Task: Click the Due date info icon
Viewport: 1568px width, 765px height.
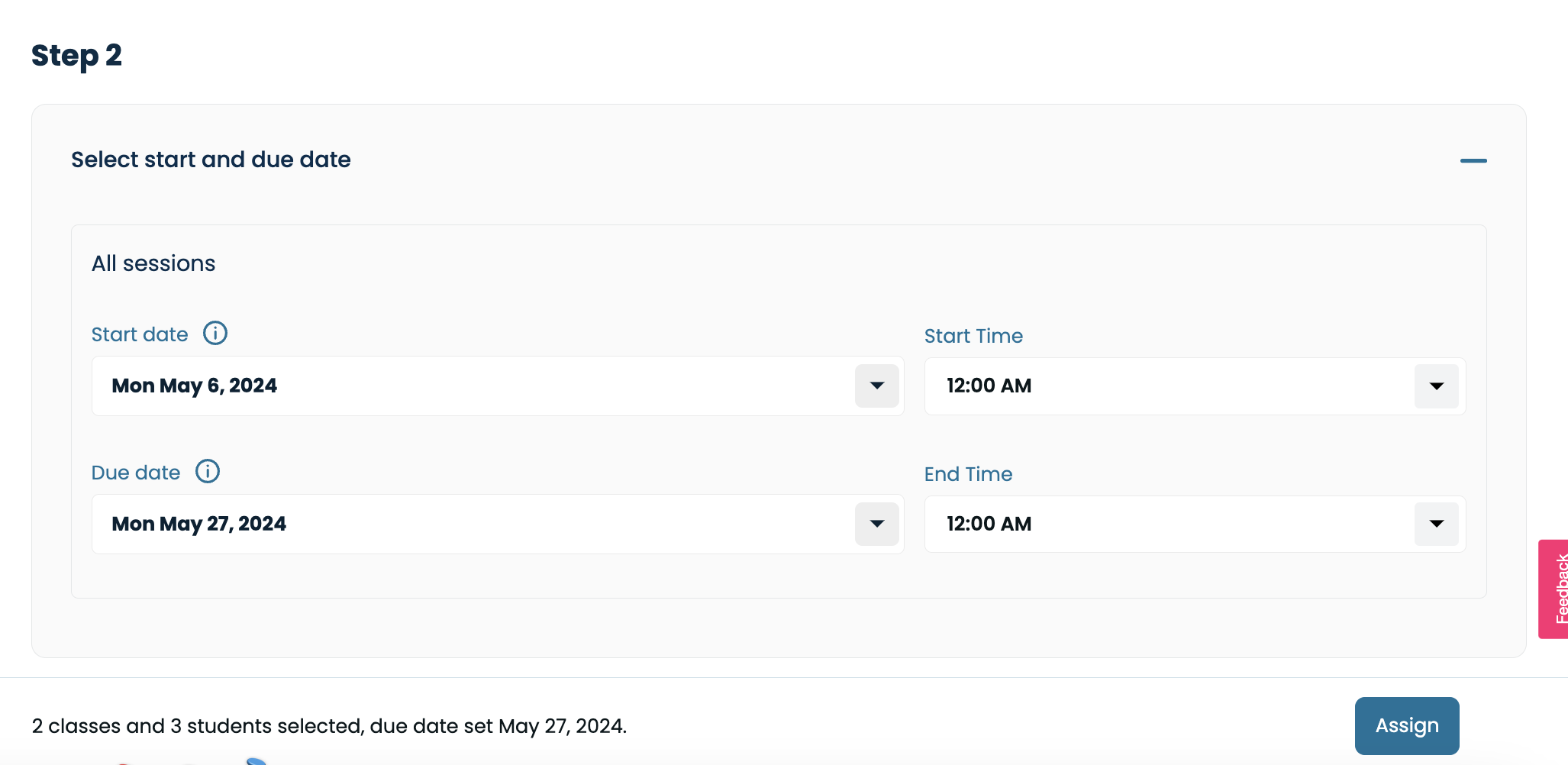Action: click(x=208, y=471)
